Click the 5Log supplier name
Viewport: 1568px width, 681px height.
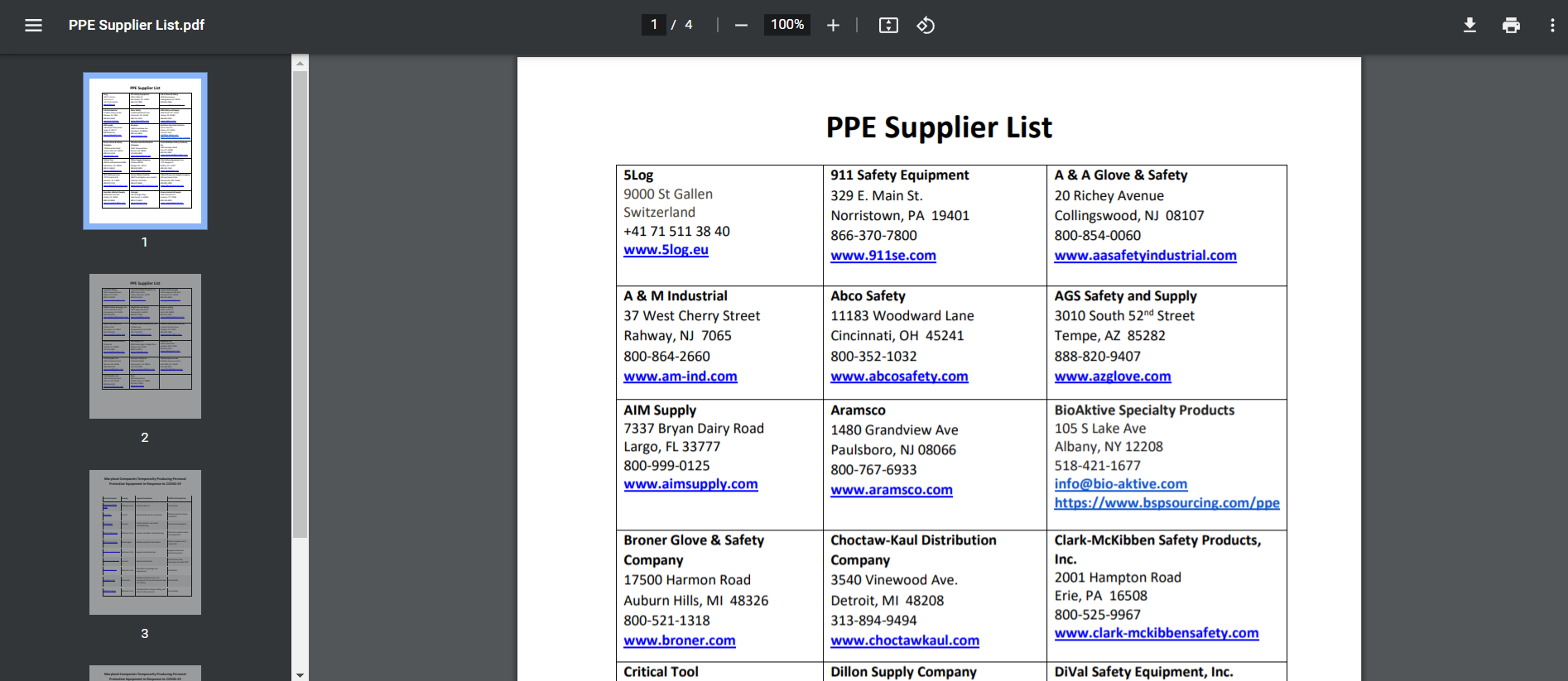[638, 175]
